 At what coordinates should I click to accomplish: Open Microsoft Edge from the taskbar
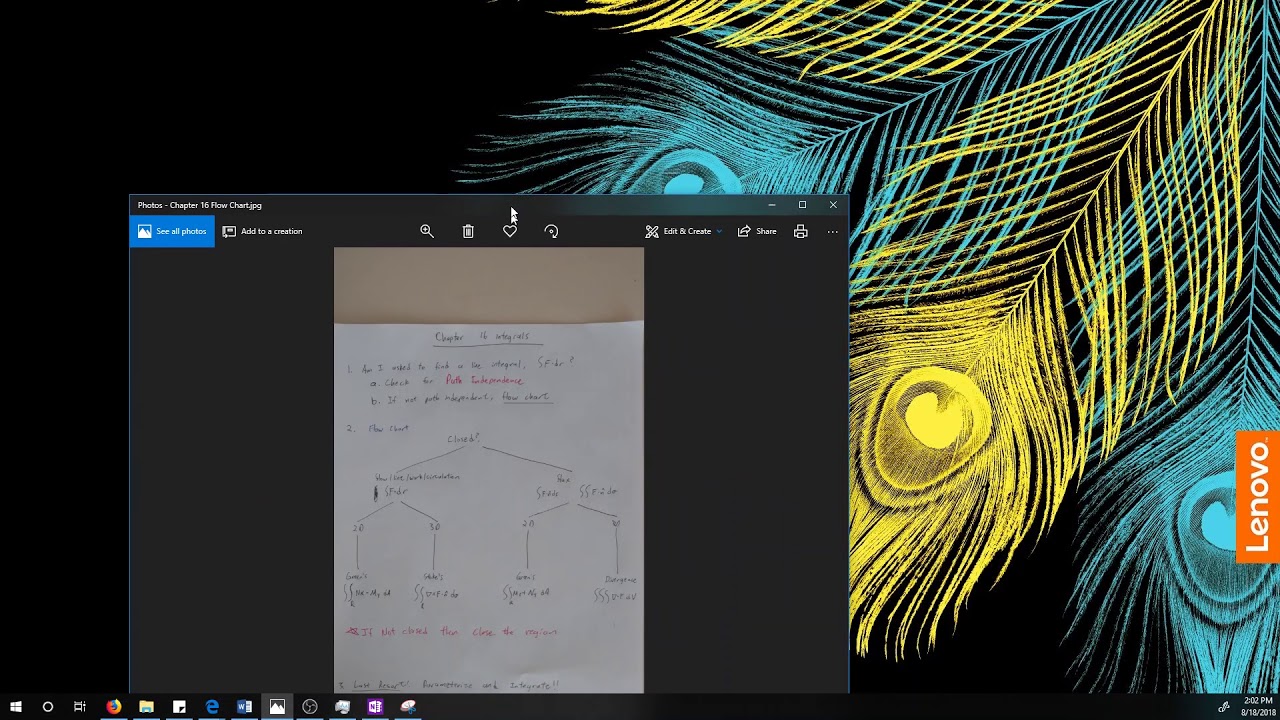click(x=212, y=707)
